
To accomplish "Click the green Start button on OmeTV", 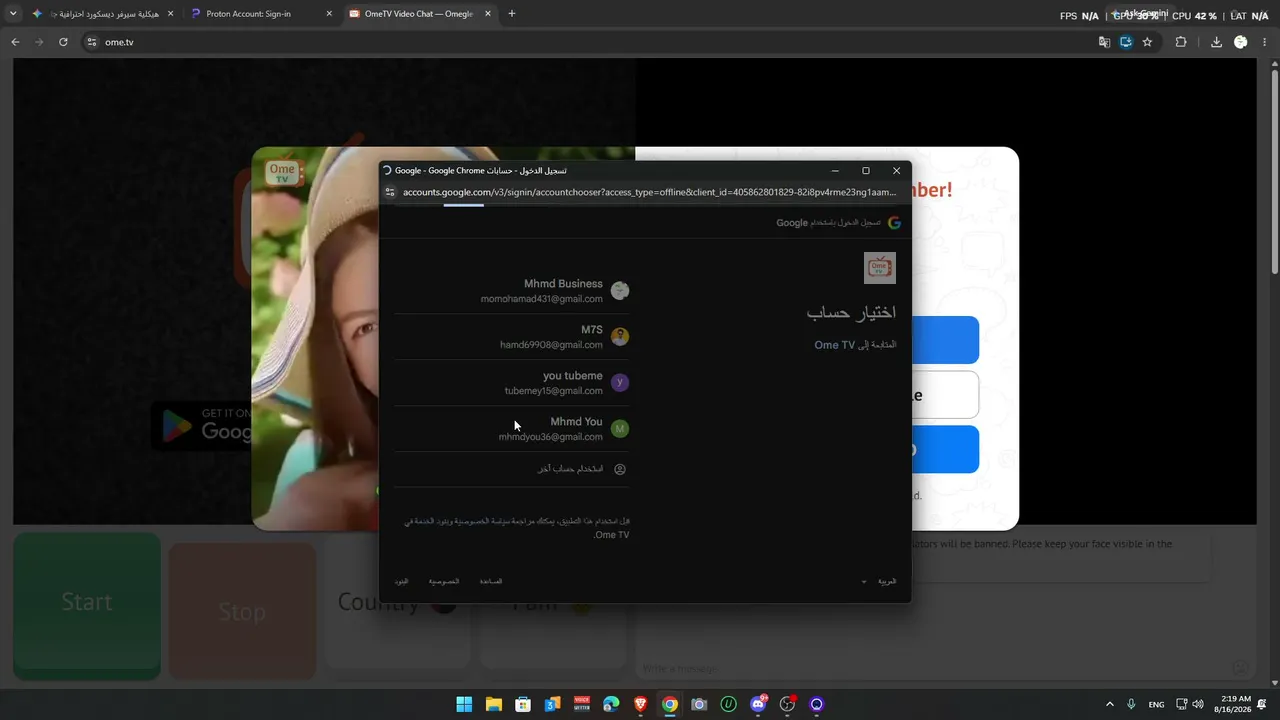I will click(x=87, y=605).
